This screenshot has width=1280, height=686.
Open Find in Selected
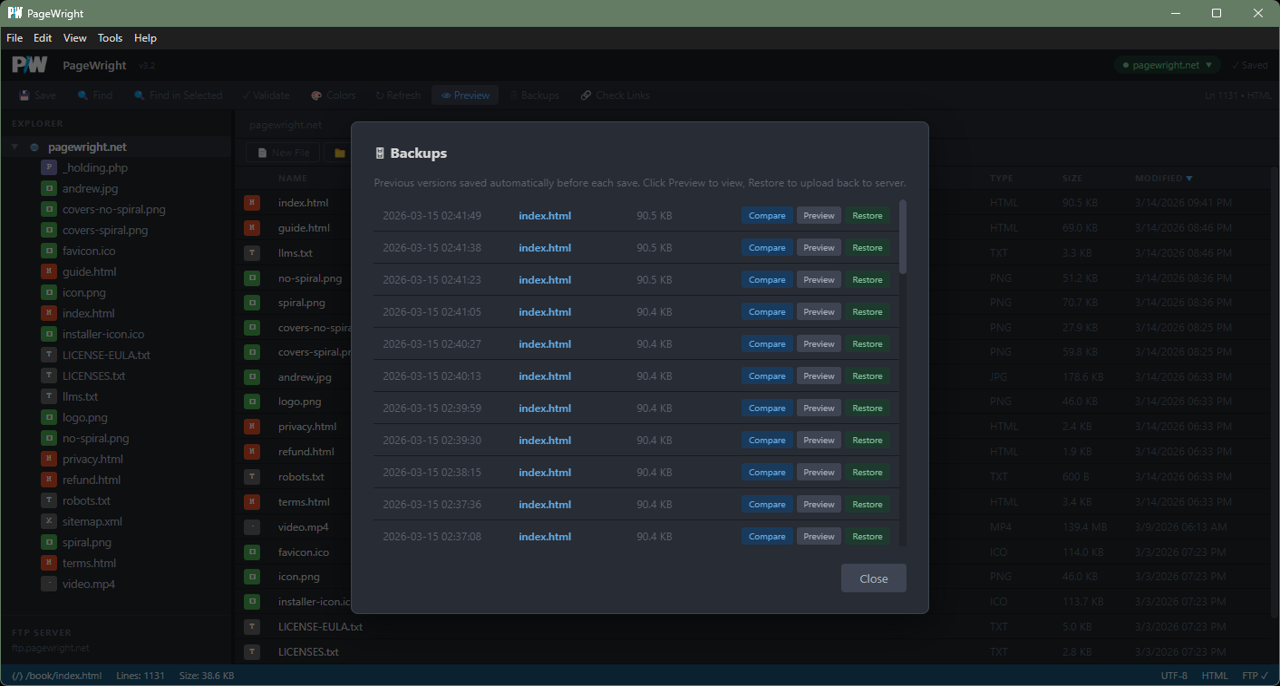[178, 95]
